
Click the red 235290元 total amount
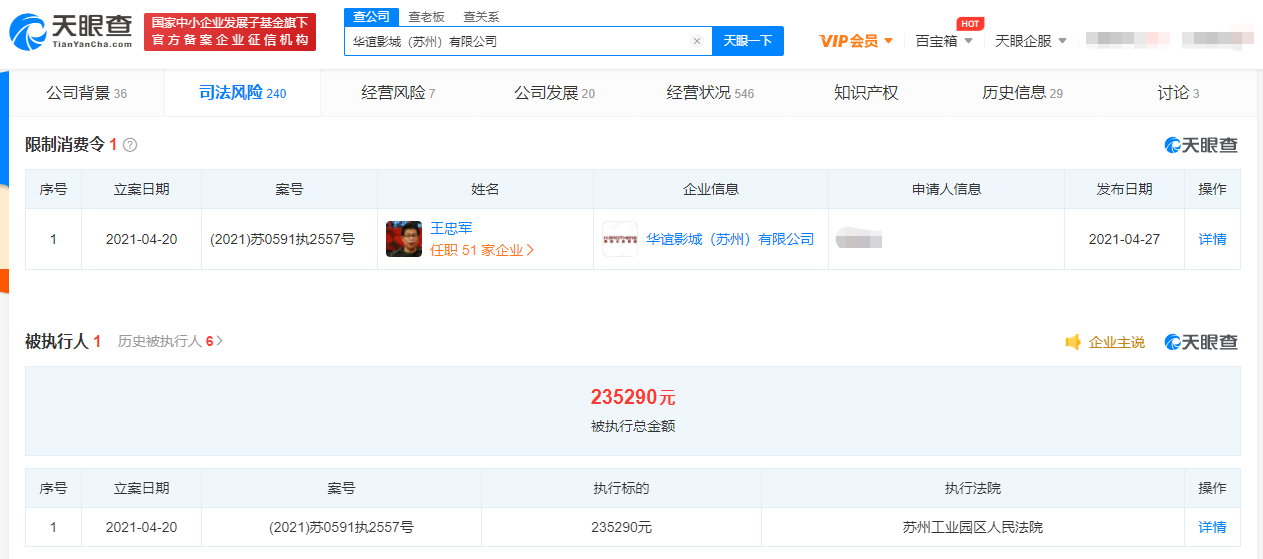pyautogui.click(x=633, y=397)
